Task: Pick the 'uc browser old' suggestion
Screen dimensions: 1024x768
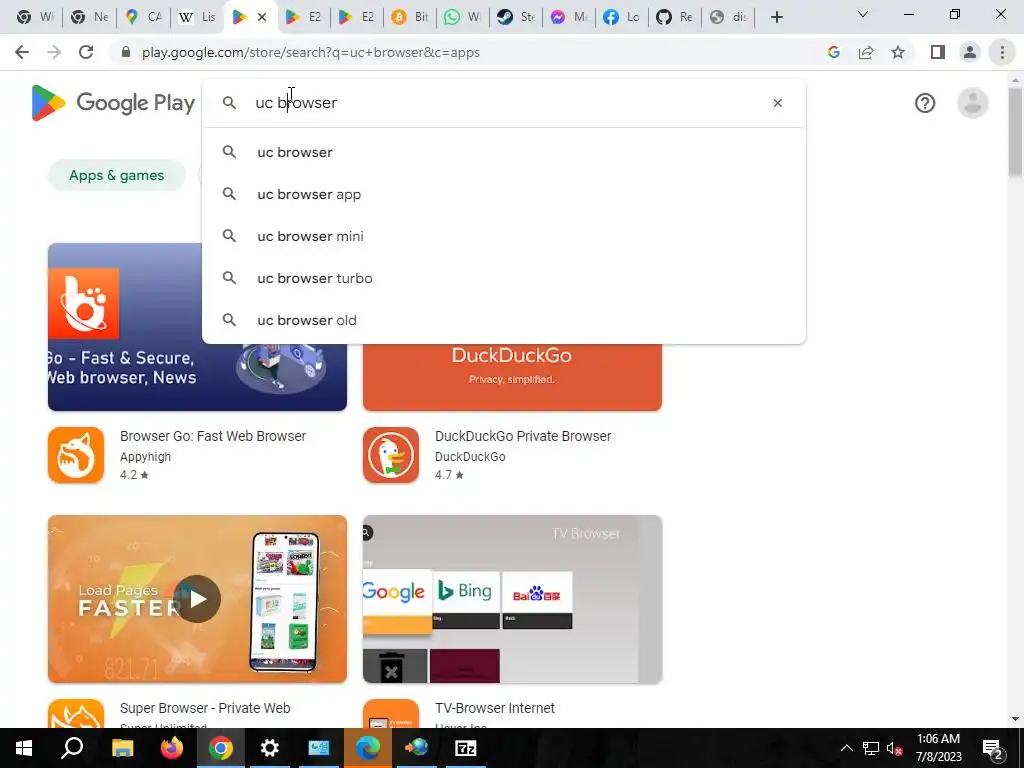Action: pos(504,320)
